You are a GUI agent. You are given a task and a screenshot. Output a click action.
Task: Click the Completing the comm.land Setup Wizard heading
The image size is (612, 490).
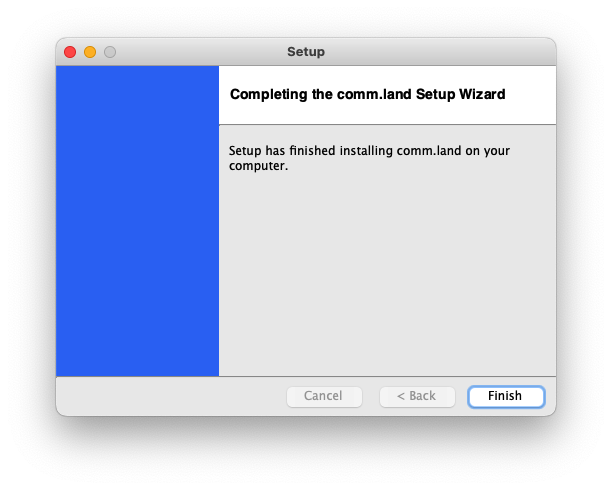367,94
